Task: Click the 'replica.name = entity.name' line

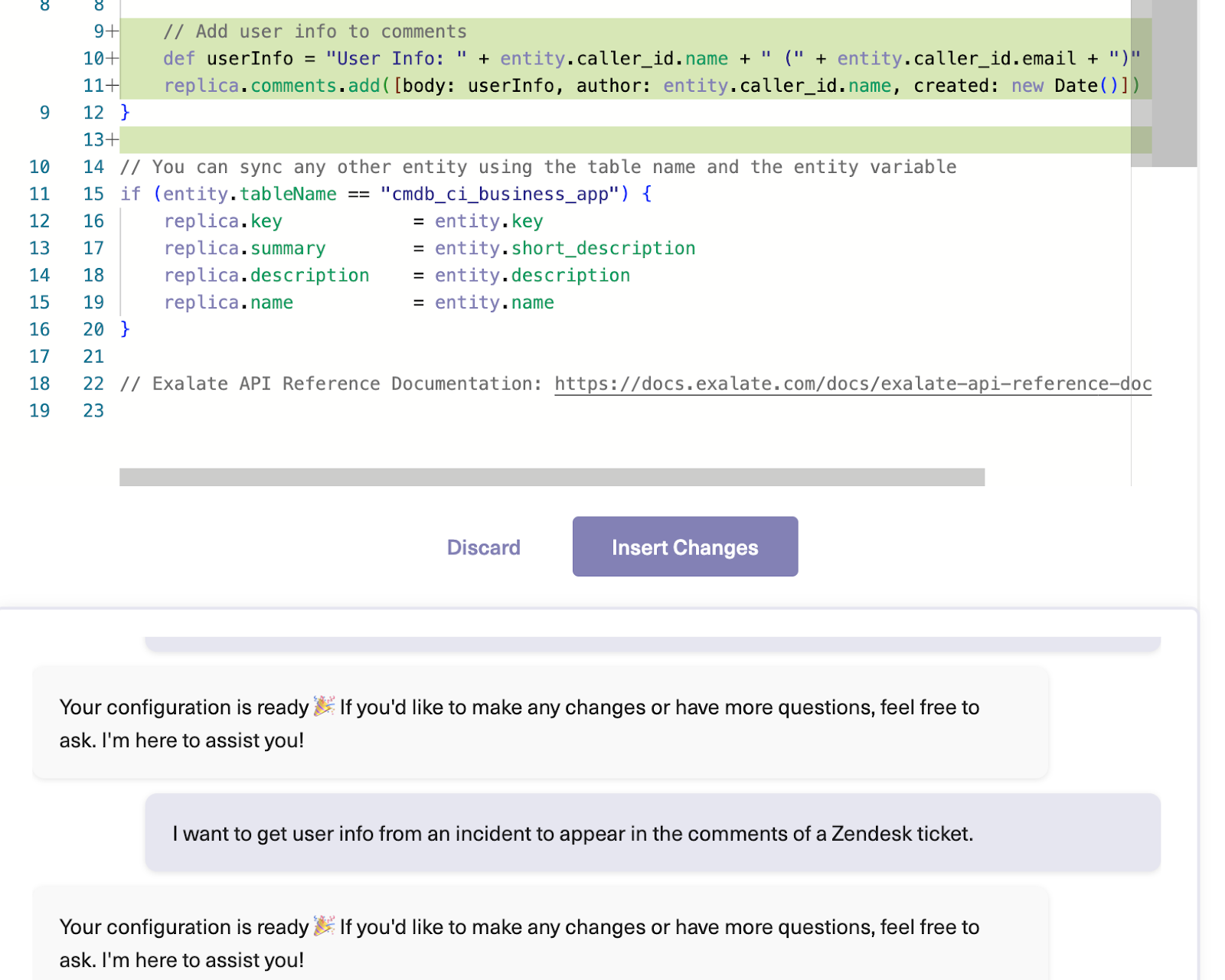Action: (x=358, y=302)
